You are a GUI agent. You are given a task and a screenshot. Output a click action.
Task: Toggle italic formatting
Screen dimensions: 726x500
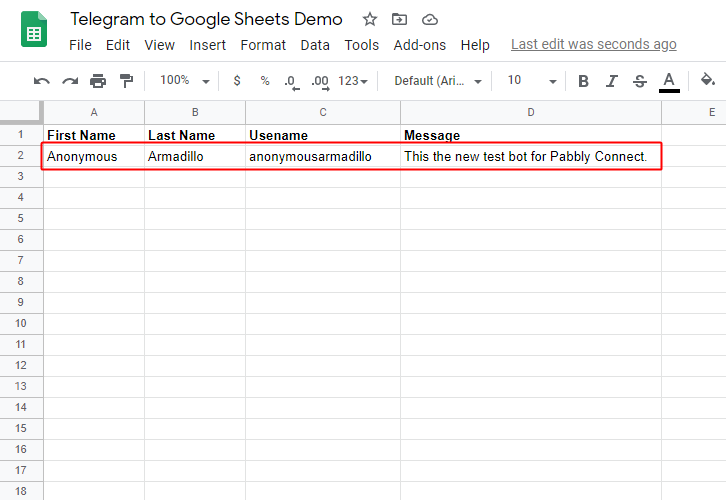(612, 81)
